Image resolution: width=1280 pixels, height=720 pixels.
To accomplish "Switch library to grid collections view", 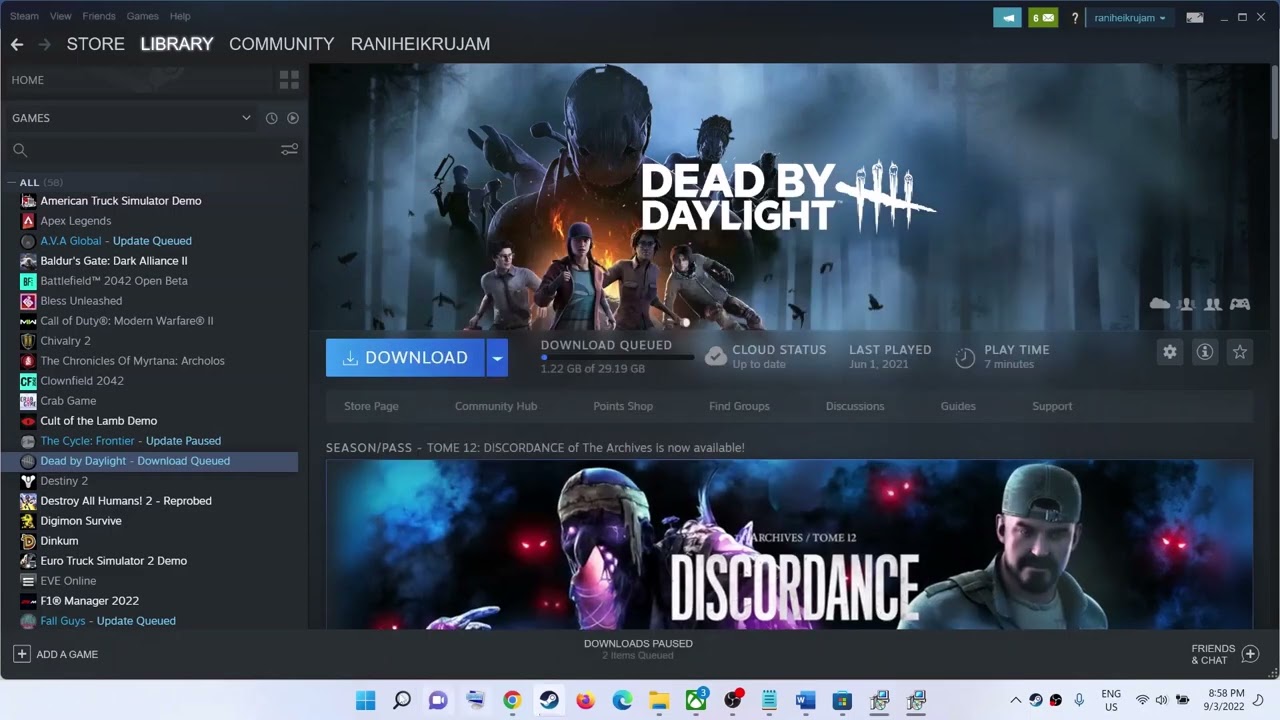I will pyautogui.click(x=289, y=80).
